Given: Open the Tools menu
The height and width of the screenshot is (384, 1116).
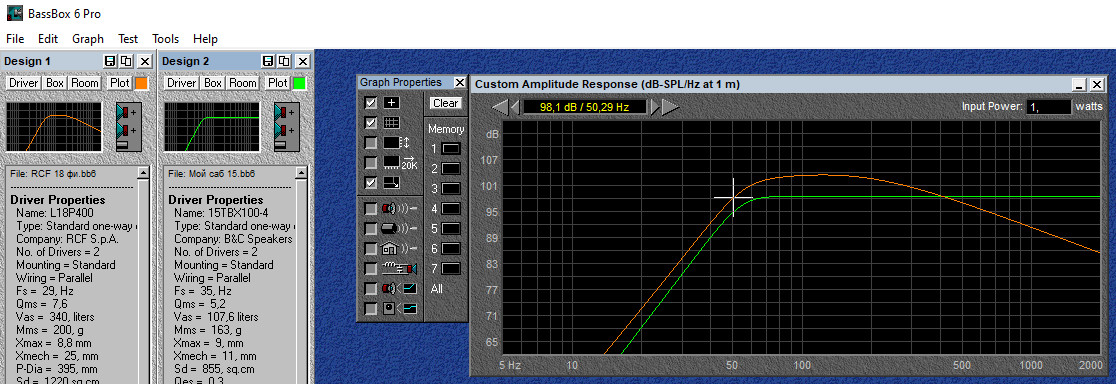Looking at the screenshot, I should coord(165,39).
